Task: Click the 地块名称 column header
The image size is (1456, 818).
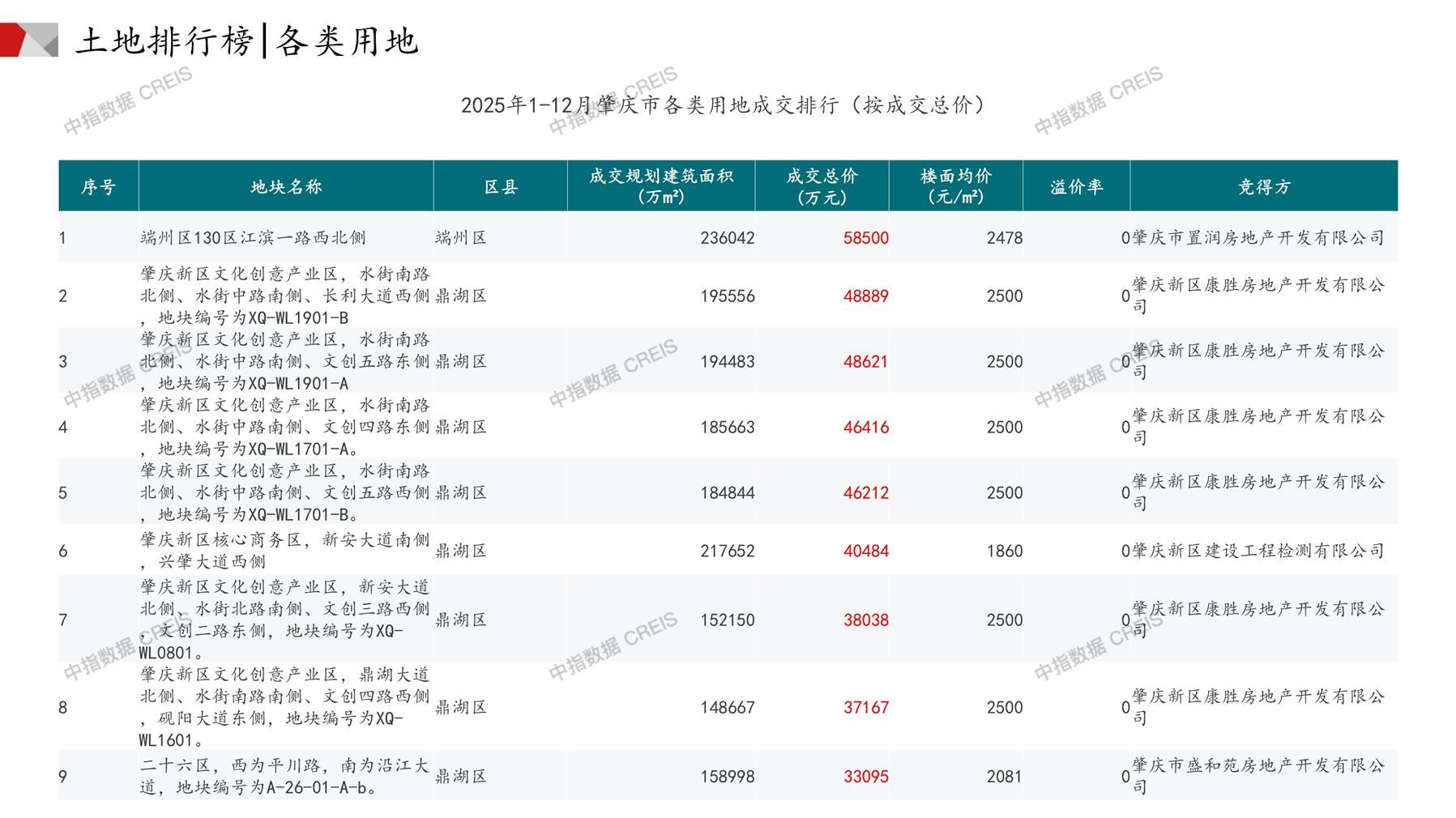Action: pos(286,187)
